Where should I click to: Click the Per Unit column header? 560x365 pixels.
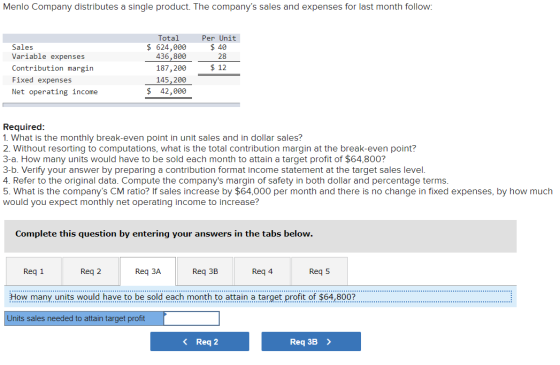[219, 38]
